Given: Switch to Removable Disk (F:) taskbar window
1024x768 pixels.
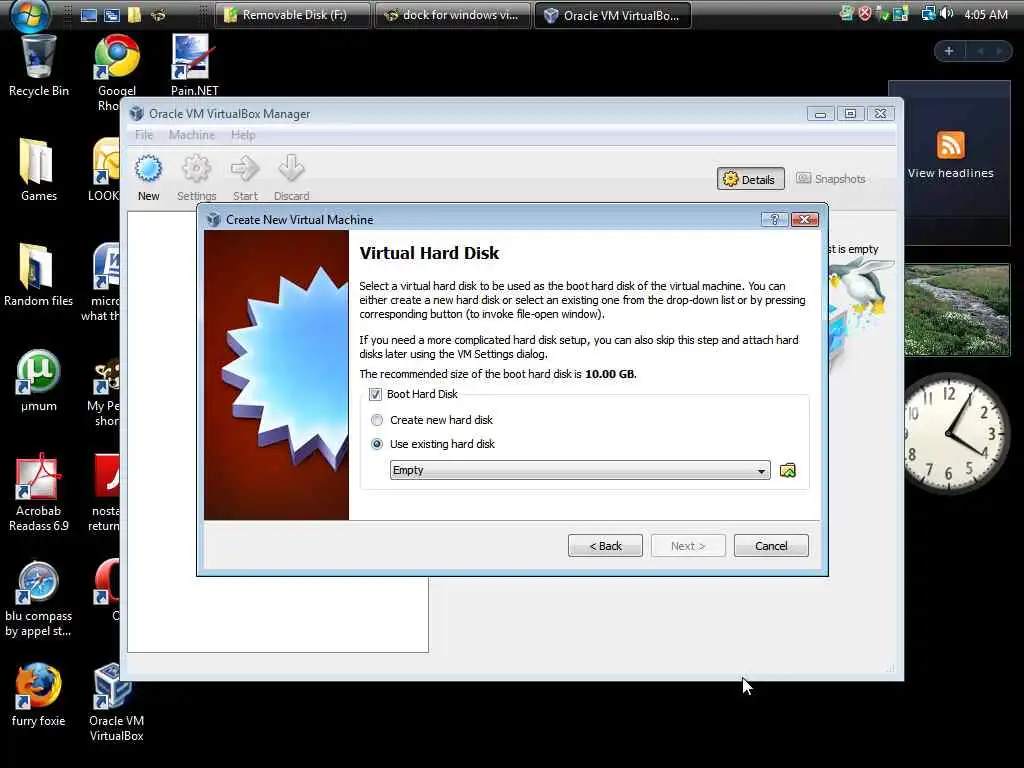Looking at the screenshot, I should coord(294,15).
